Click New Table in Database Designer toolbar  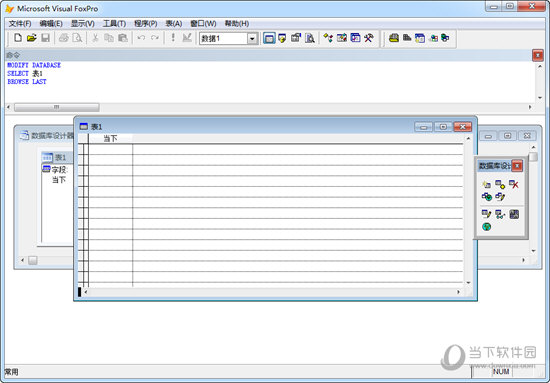click(486, 184)
